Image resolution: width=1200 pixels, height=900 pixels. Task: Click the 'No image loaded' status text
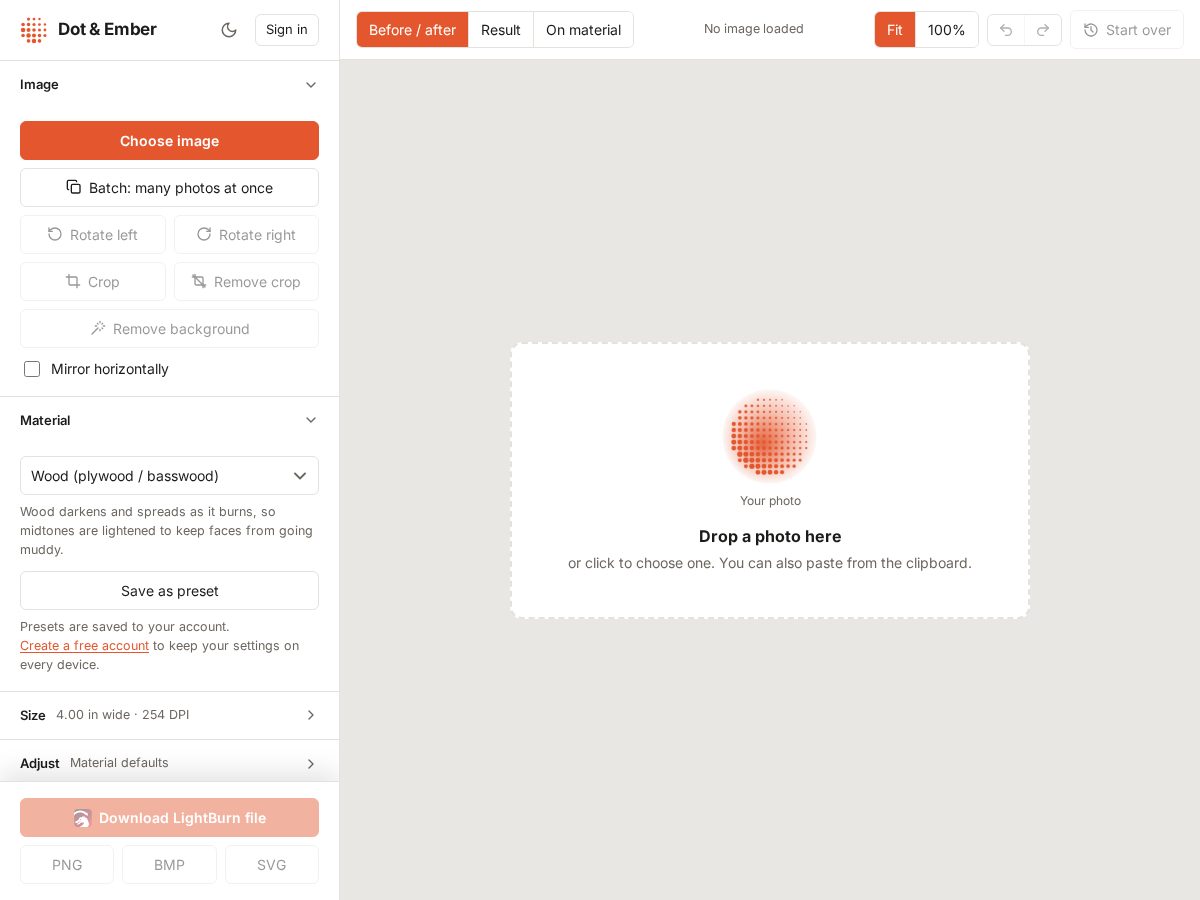point(754,29)
